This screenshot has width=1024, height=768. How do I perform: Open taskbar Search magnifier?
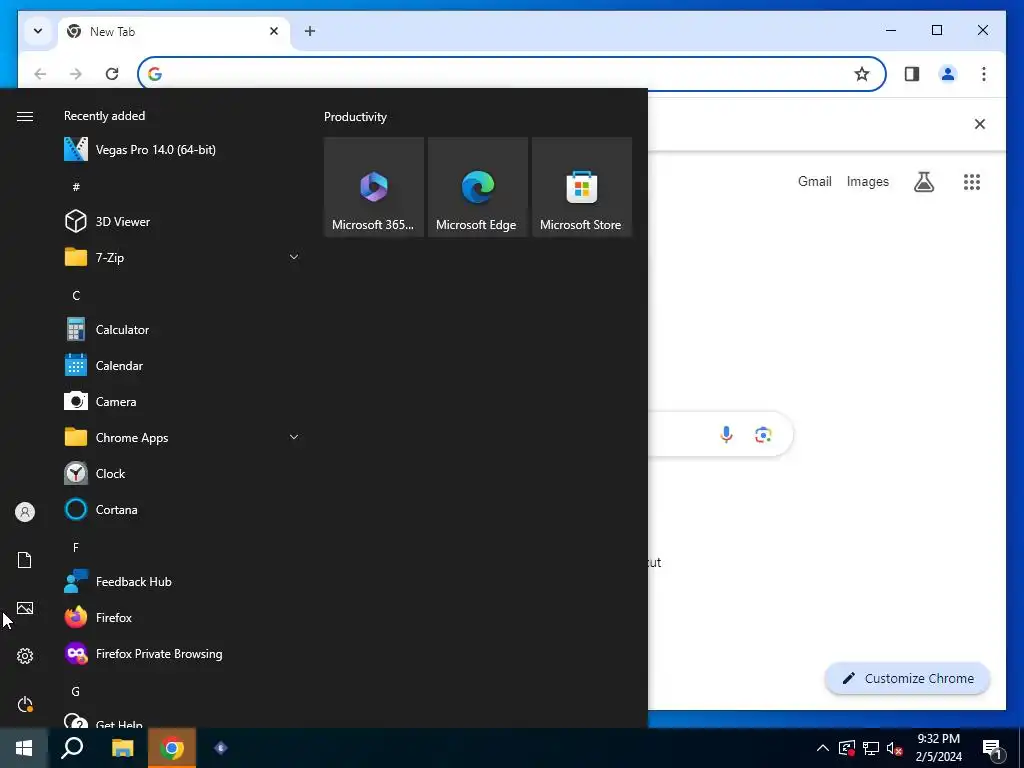pos(72,748)
